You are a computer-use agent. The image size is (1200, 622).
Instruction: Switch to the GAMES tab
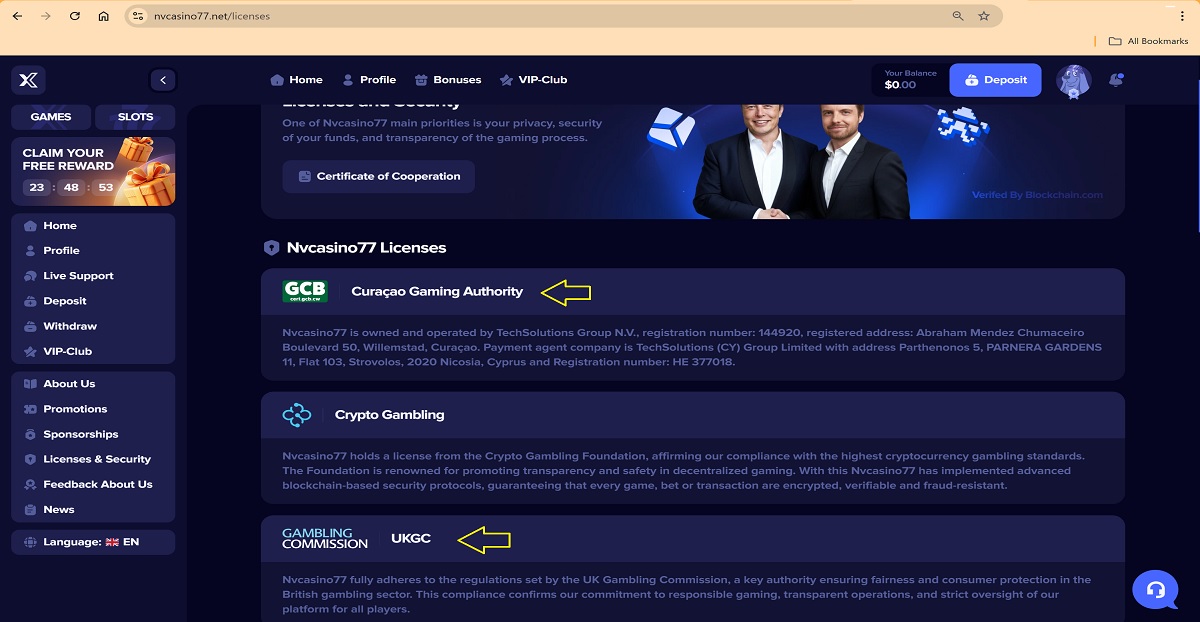51,117
